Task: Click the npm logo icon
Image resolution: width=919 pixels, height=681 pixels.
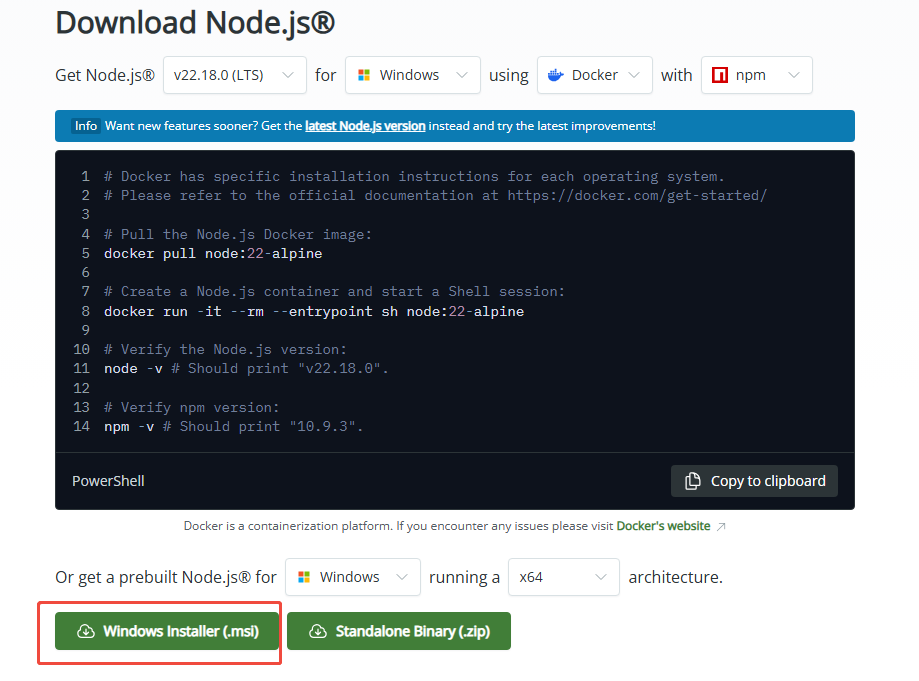Action: pyautogui.click(x=720, y=75)
